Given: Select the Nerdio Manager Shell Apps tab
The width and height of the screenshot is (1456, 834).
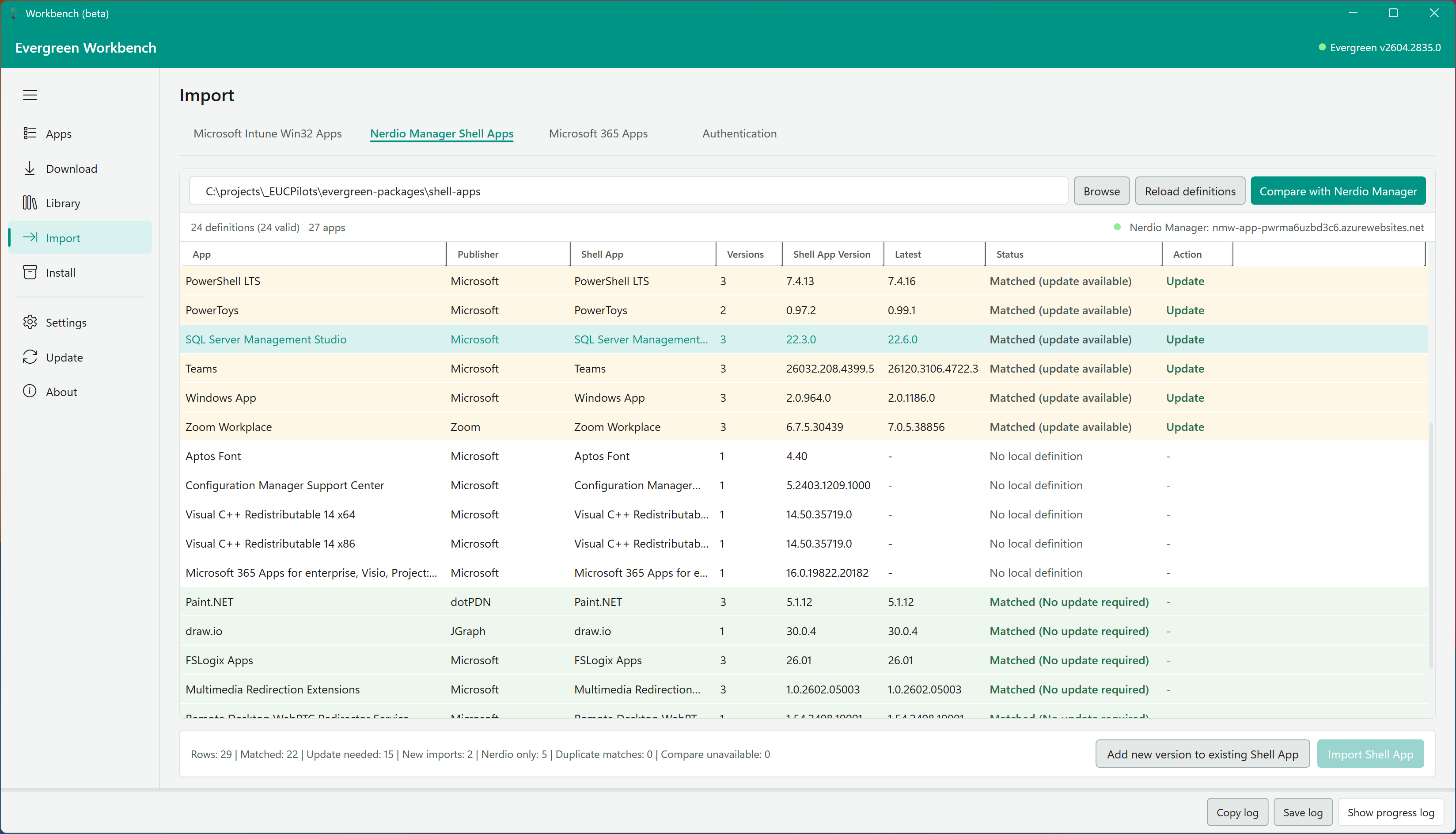Looking at the screenshot, I should [441, 133].
